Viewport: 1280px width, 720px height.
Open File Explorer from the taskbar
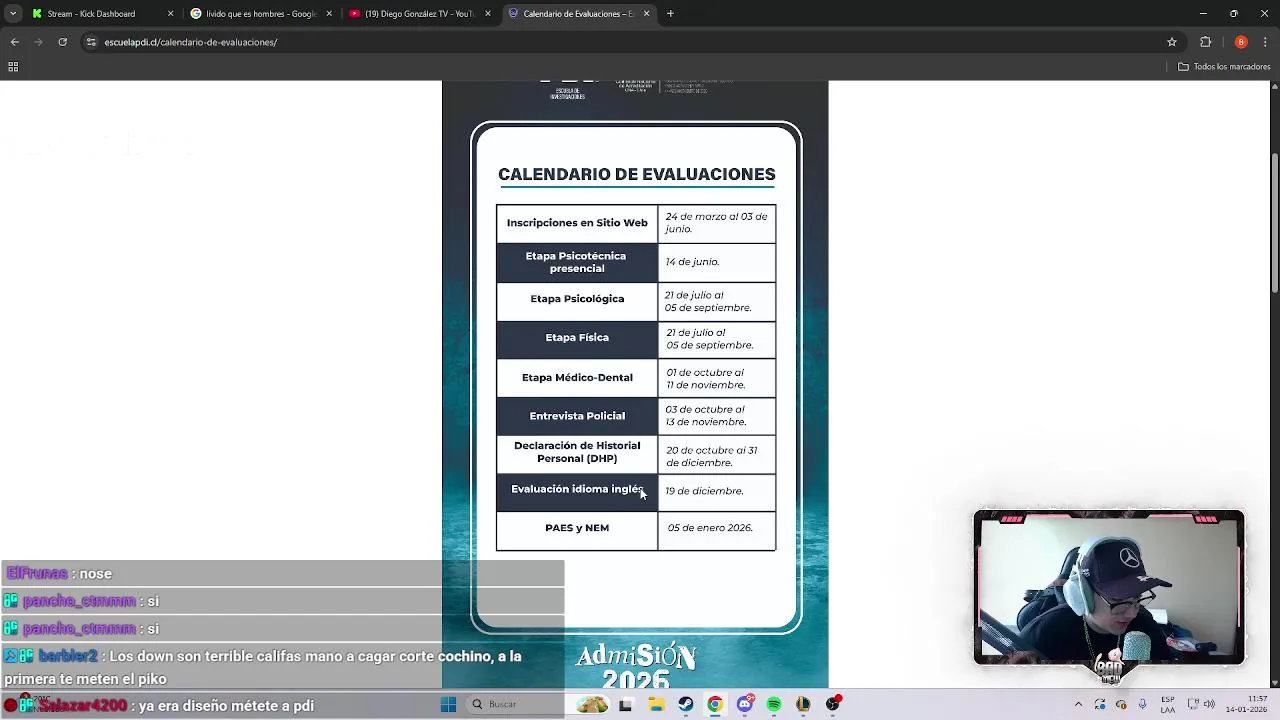coord(656,705)
